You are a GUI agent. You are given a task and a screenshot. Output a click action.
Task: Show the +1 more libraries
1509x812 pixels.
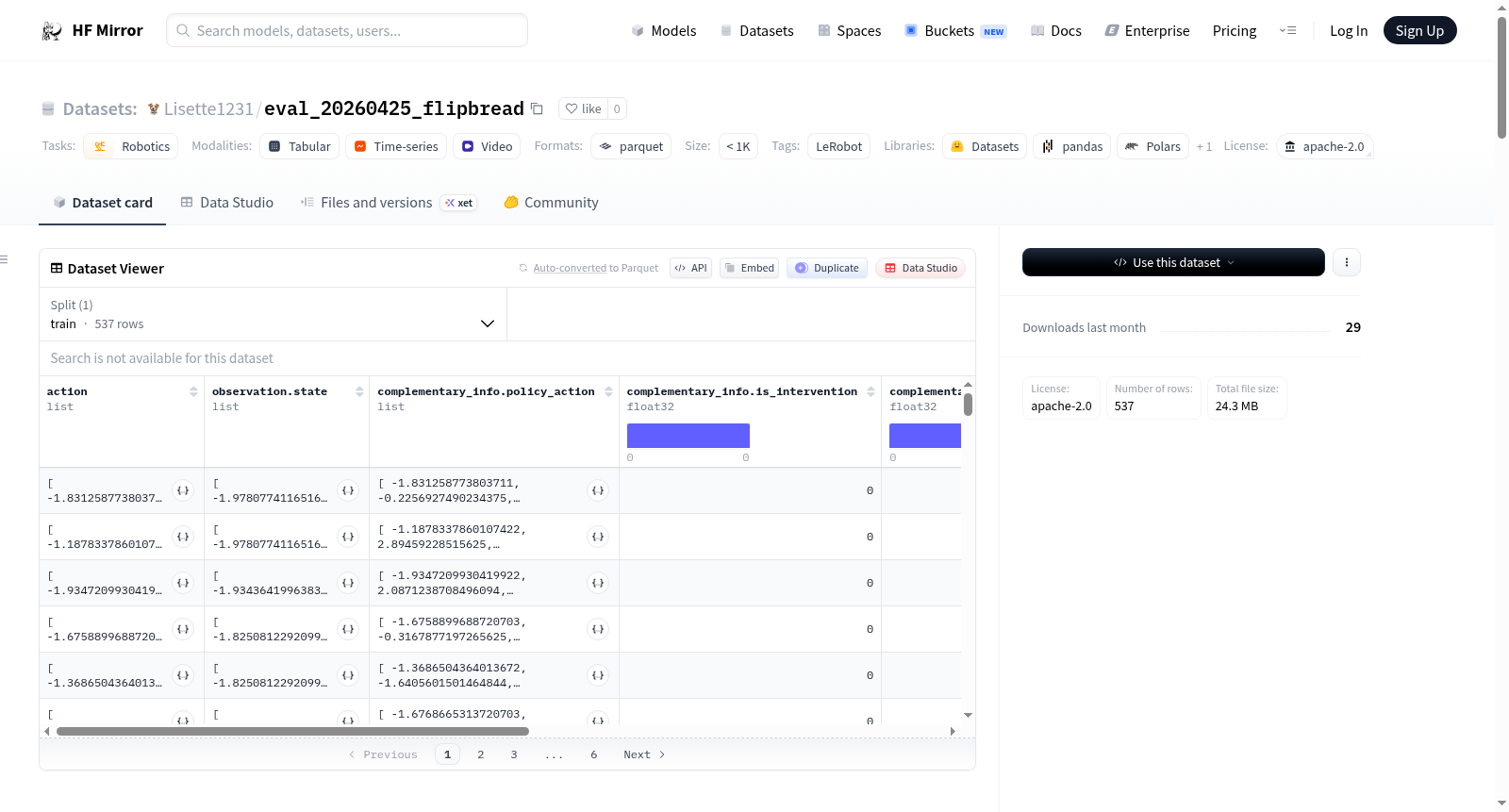tap(1204, 146)
